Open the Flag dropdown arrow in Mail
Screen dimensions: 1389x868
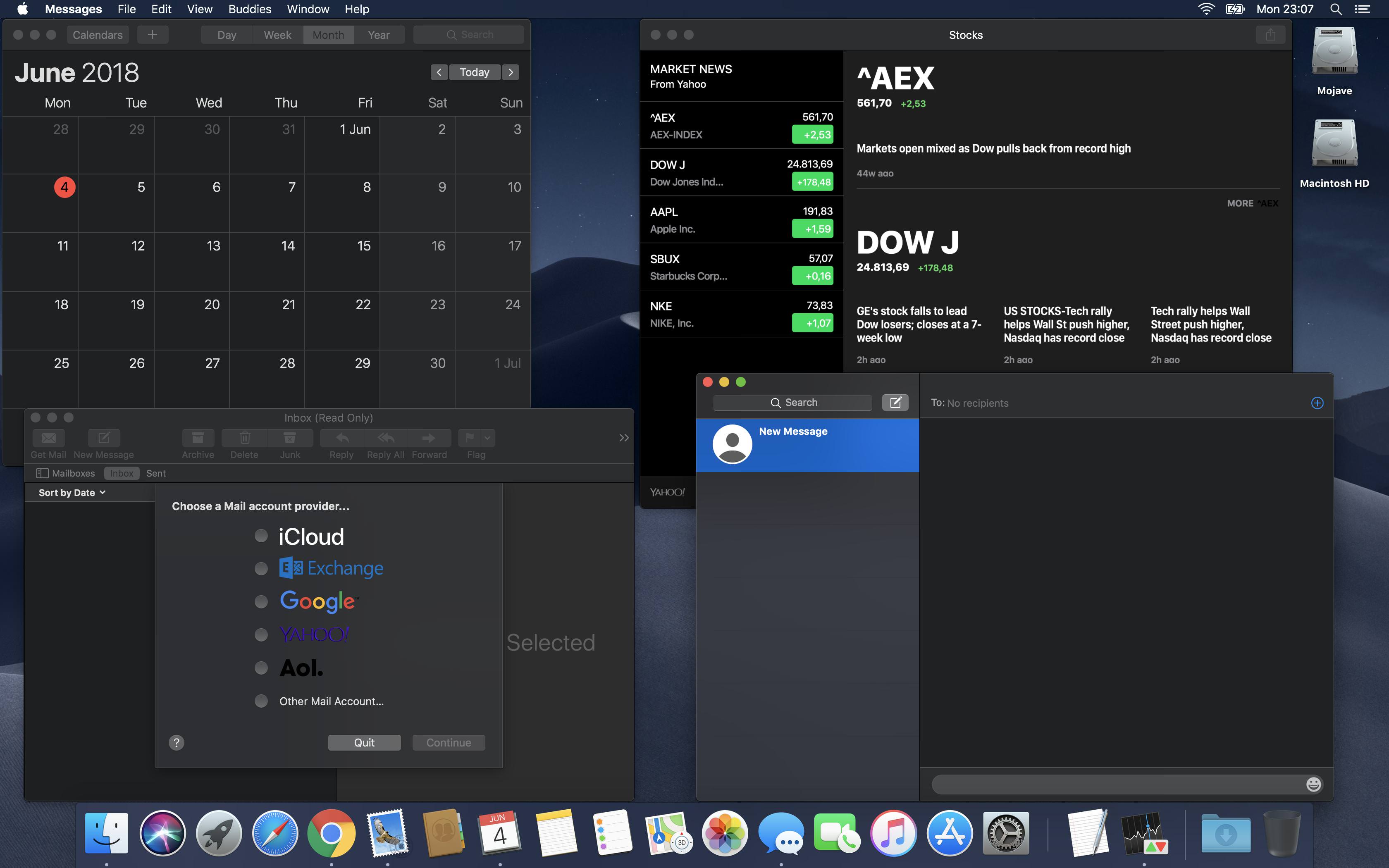coord(487,438)
